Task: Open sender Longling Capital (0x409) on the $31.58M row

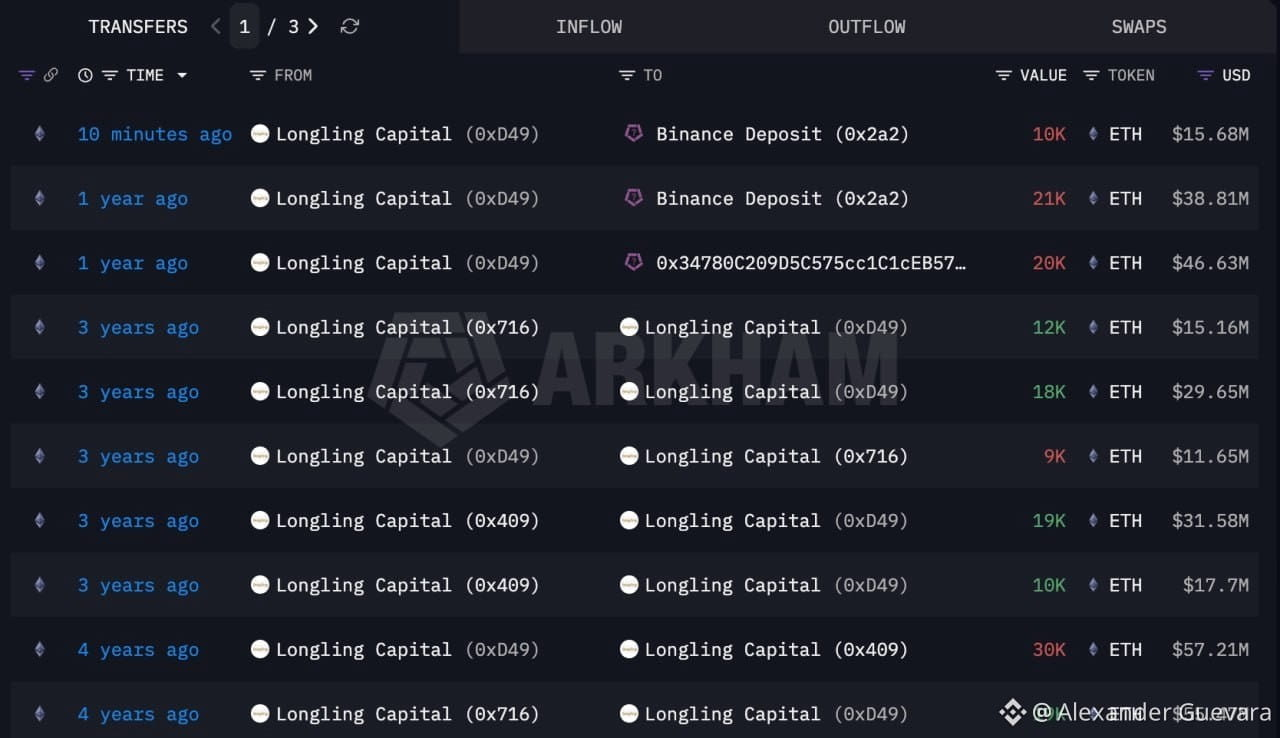Action: click(407, 521)
